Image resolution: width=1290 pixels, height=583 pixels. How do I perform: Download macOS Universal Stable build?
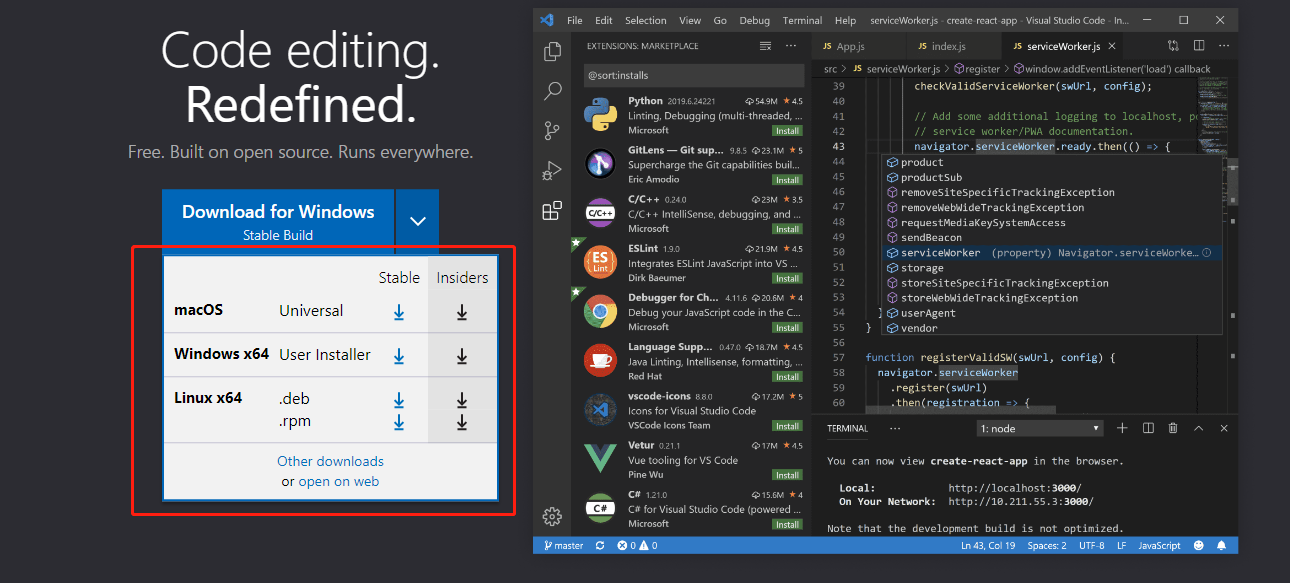pos(399,312)
